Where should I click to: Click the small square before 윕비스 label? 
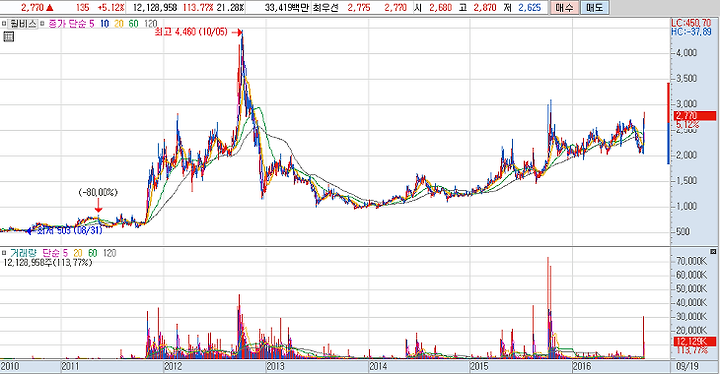click(x=4, y=23)
